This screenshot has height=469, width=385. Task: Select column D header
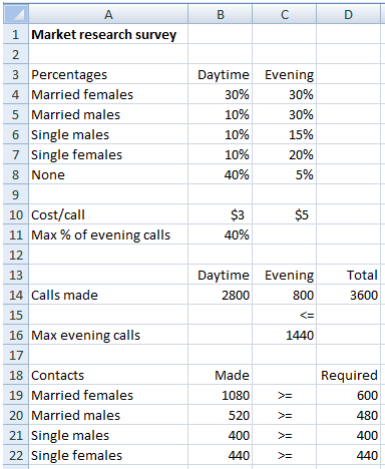(x=348, y=14)
